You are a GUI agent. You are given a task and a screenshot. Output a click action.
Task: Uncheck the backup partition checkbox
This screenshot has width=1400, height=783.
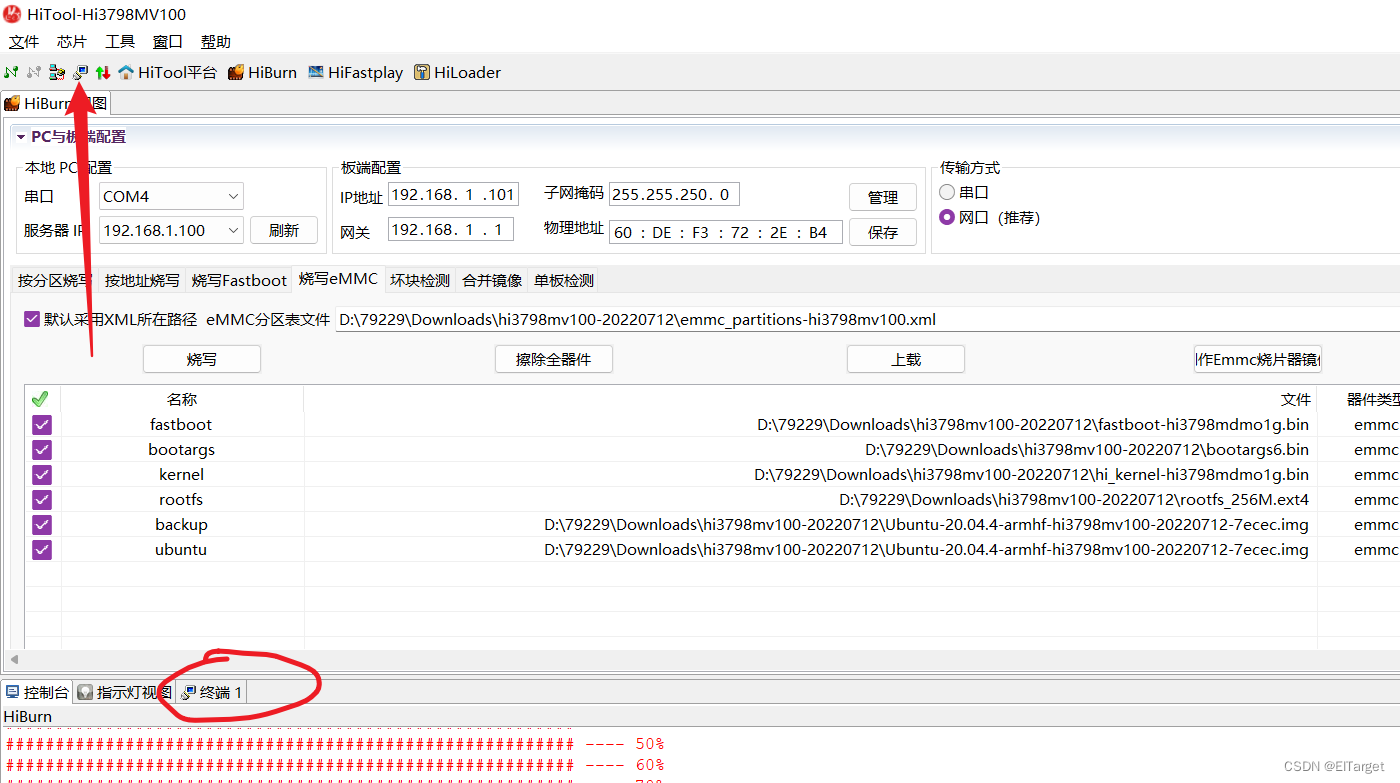41,524
